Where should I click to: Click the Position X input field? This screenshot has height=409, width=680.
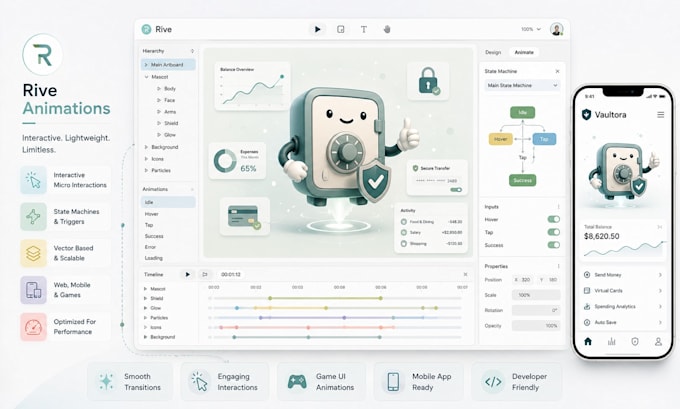pyautogui.click(x=523, y=280)
